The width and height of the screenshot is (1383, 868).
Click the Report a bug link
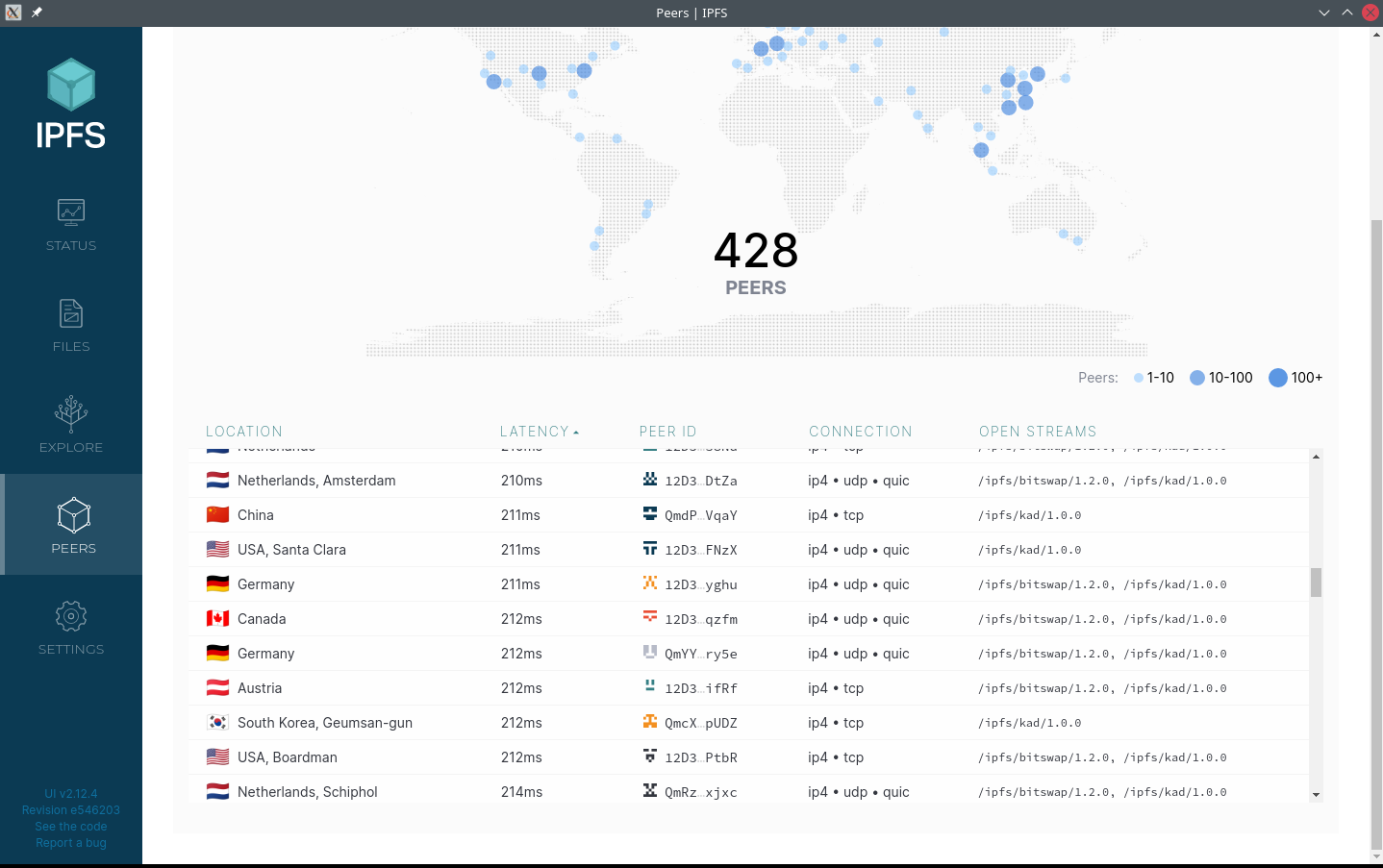[x=71, y=843]
